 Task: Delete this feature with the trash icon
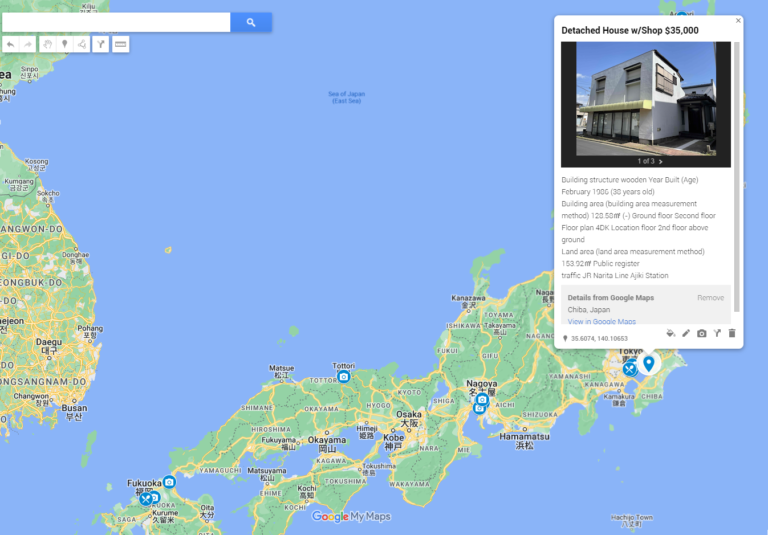(x=732, y=333)
